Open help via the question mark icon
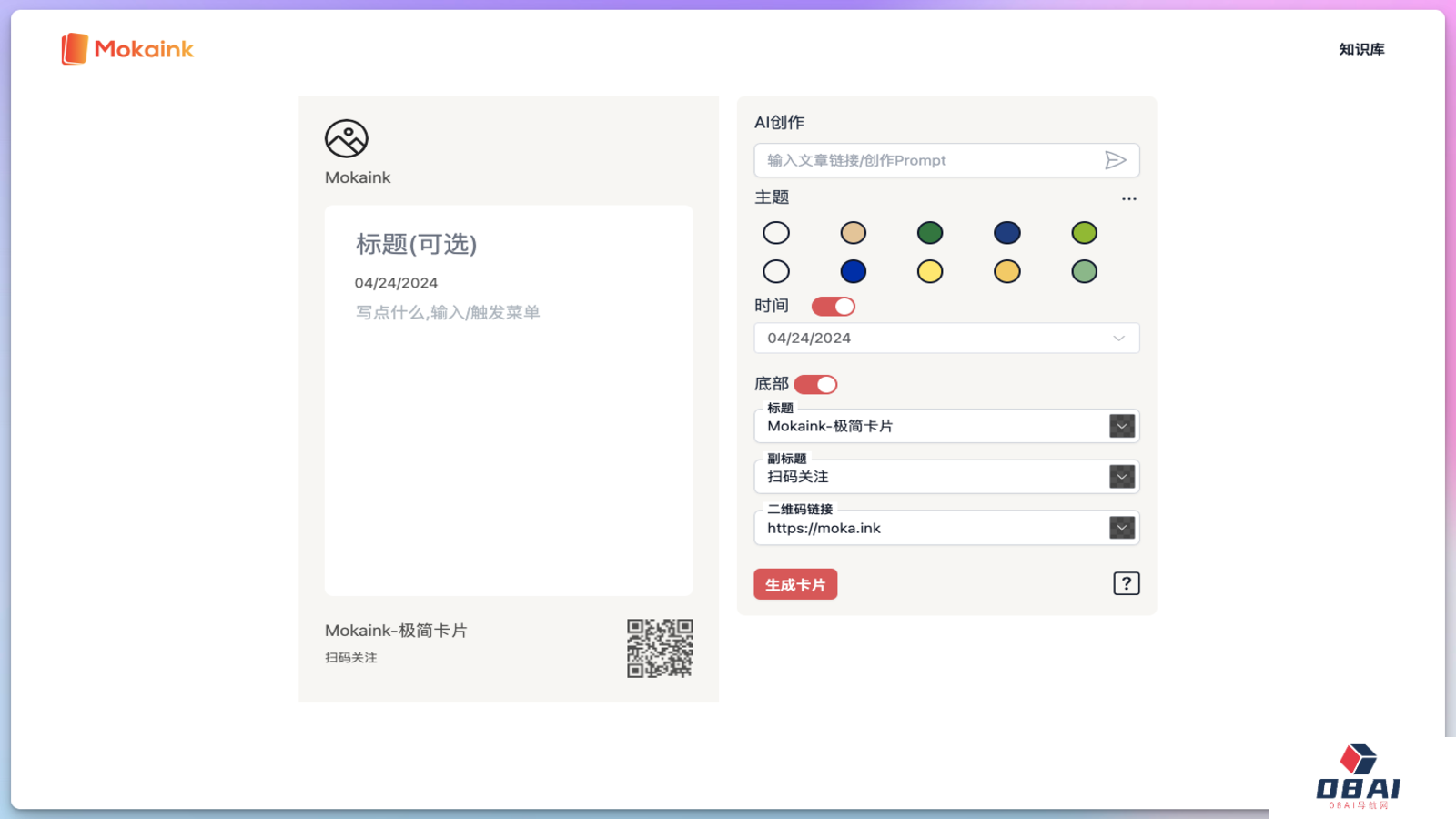 click(1126, 583)
